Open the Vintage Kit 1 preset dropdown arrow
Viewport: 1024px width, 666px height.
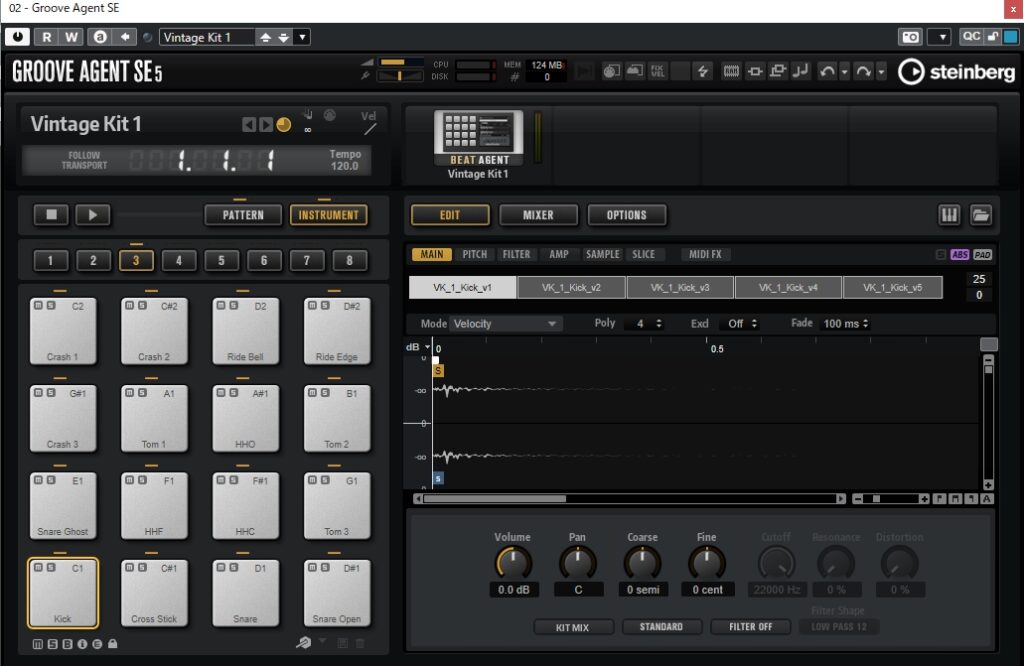coord(302,37)
